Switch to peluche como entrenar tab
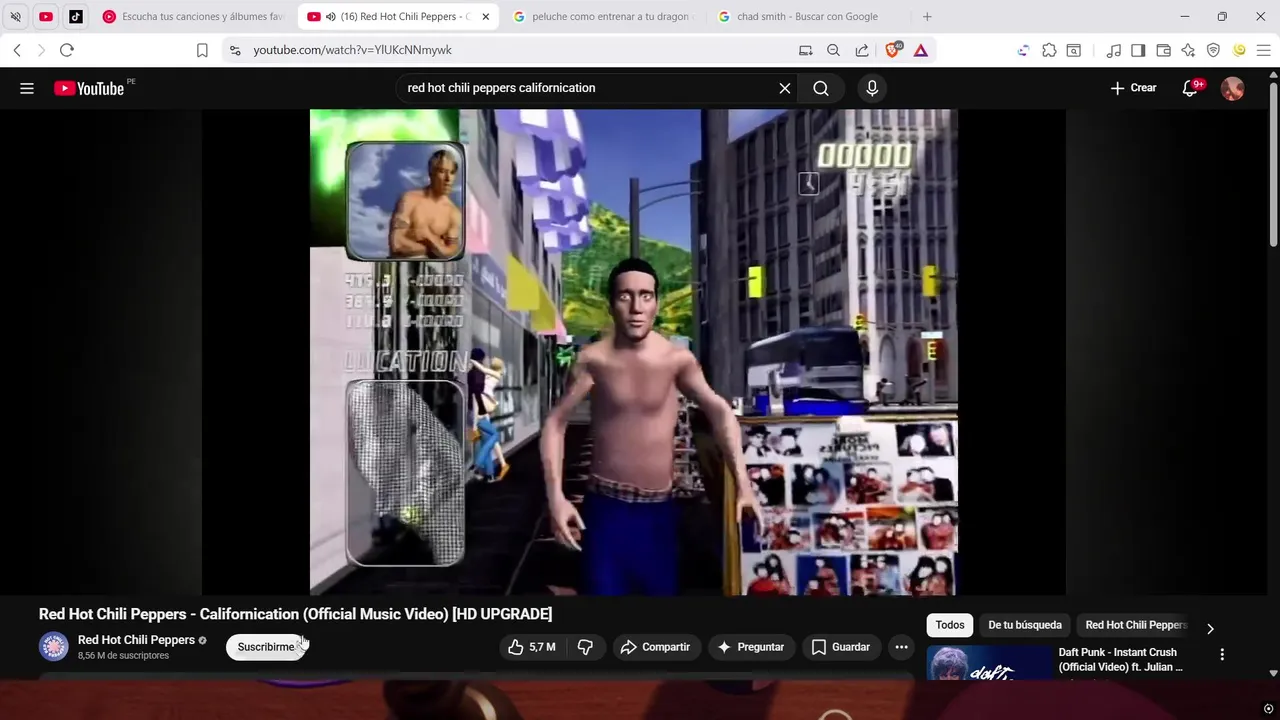Screen dimensions: 1280x720 click(603, 17)
